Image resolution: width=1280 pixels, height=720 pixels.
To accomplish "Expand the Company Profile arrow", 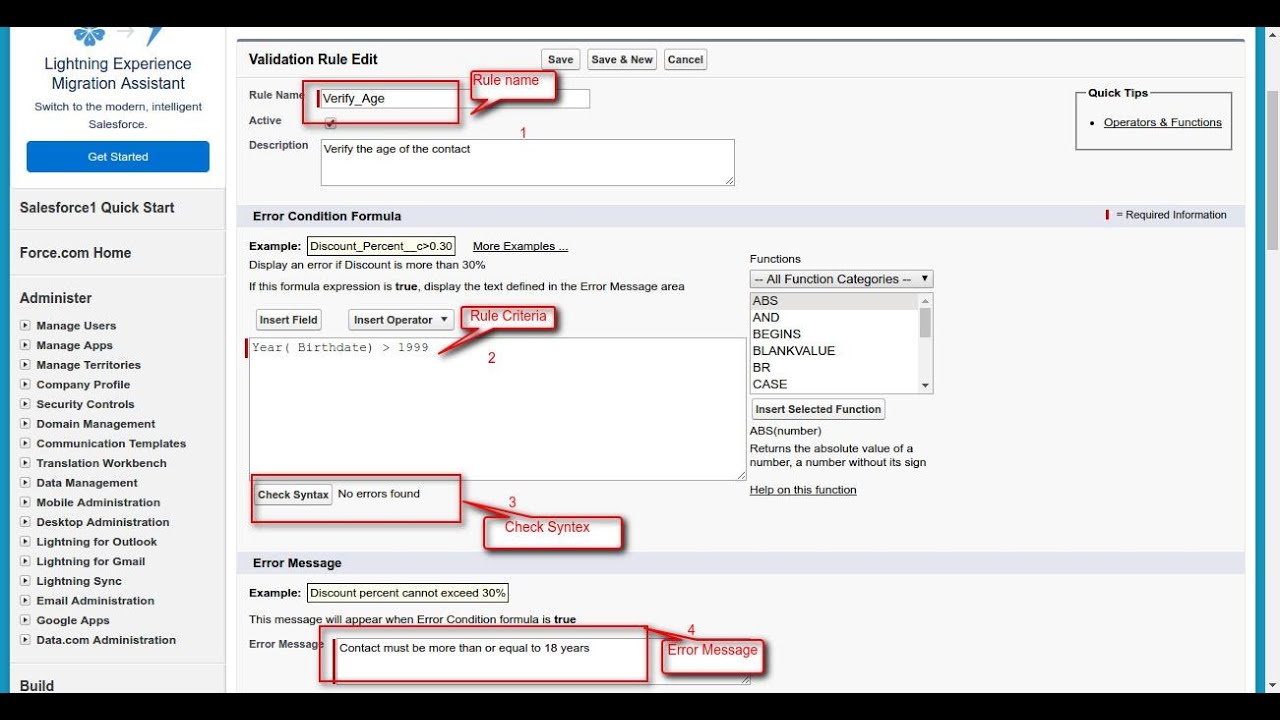I will (25, 384).
